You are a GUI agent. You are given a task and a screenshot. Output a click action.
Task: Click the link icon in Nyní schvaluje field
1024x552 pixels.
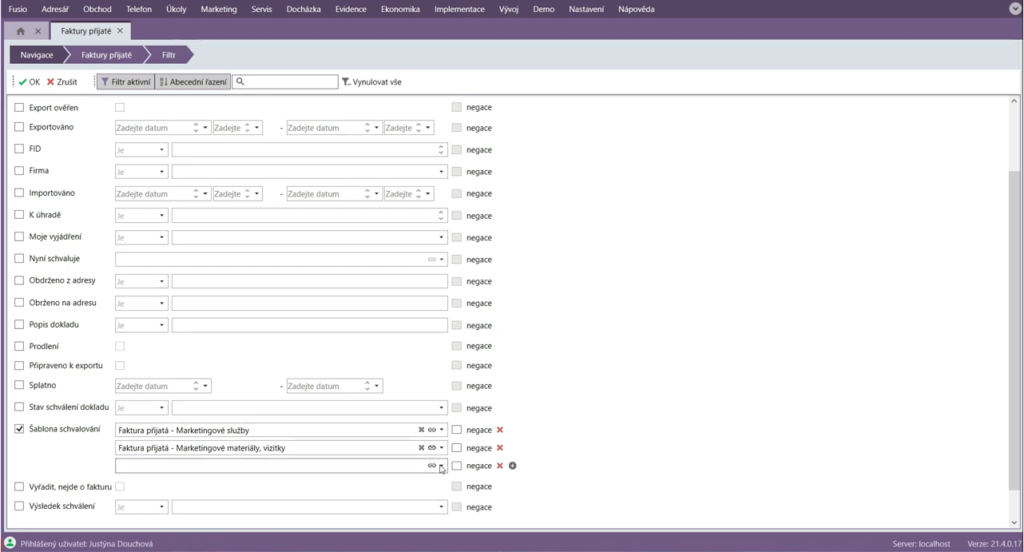[432, 259]
